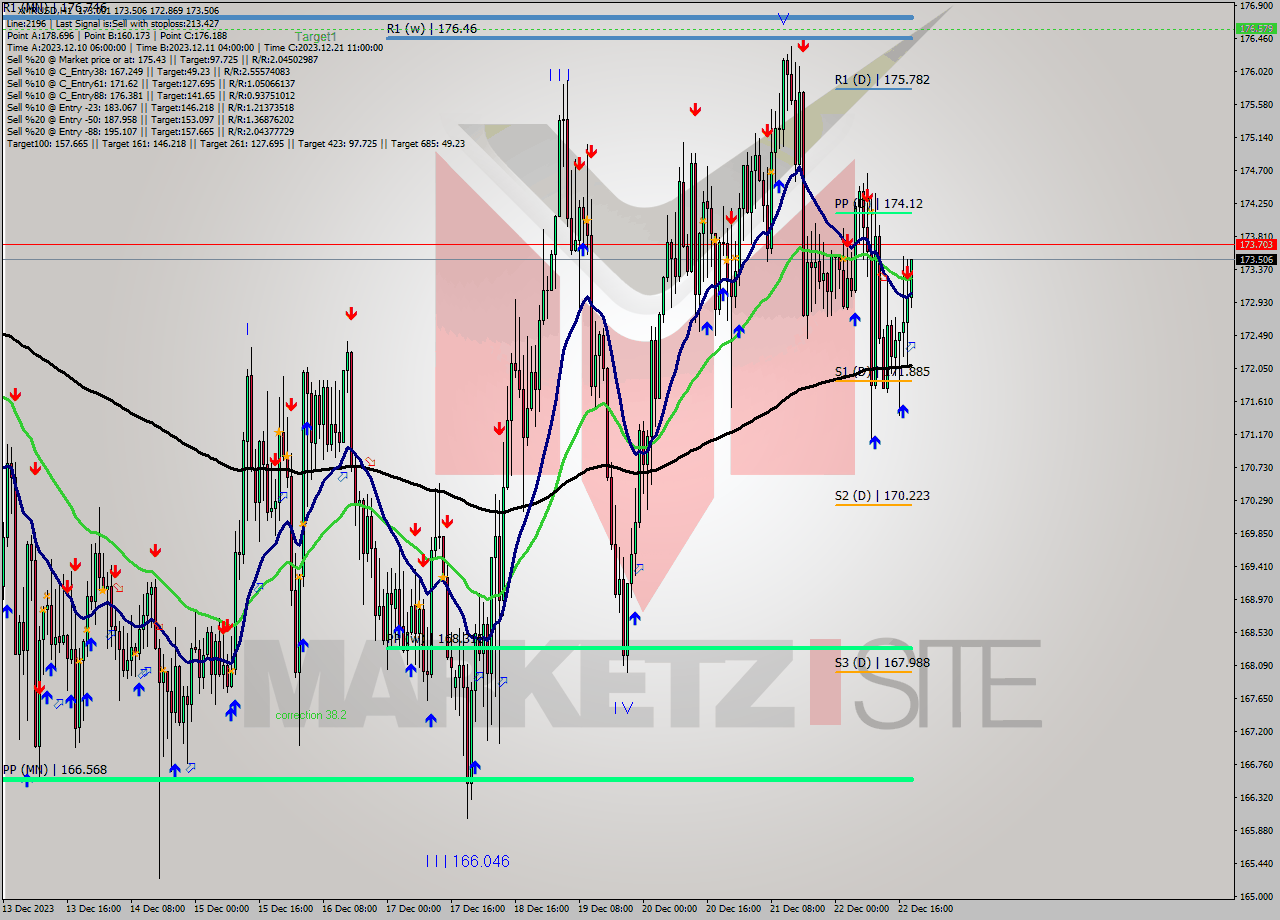Click the 'Sell %10 @ C_Entry38: 167.249' line

150,71
